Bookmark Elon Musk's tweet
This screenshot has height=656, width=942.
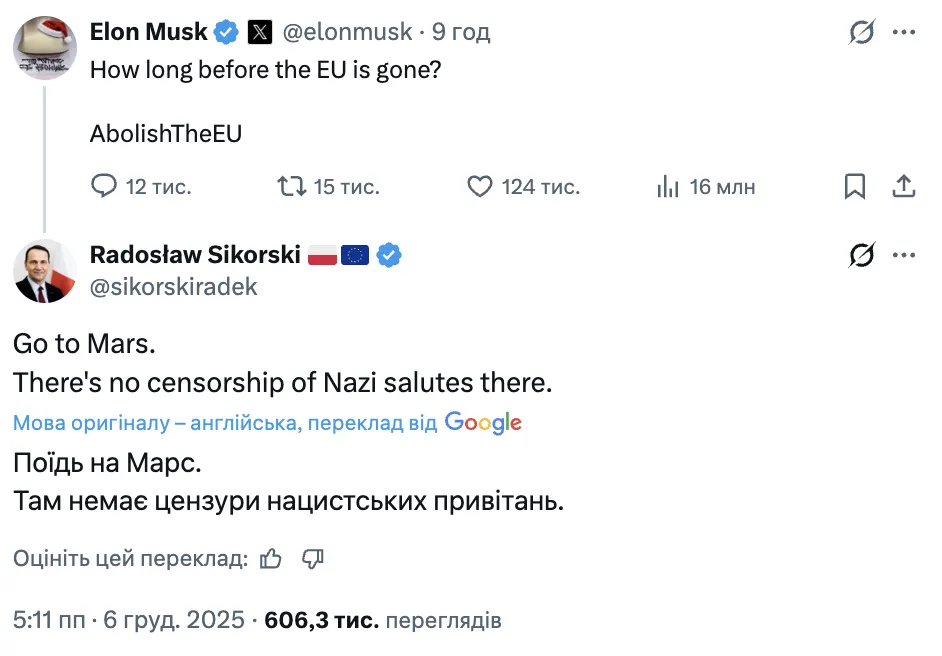[855, 186]
